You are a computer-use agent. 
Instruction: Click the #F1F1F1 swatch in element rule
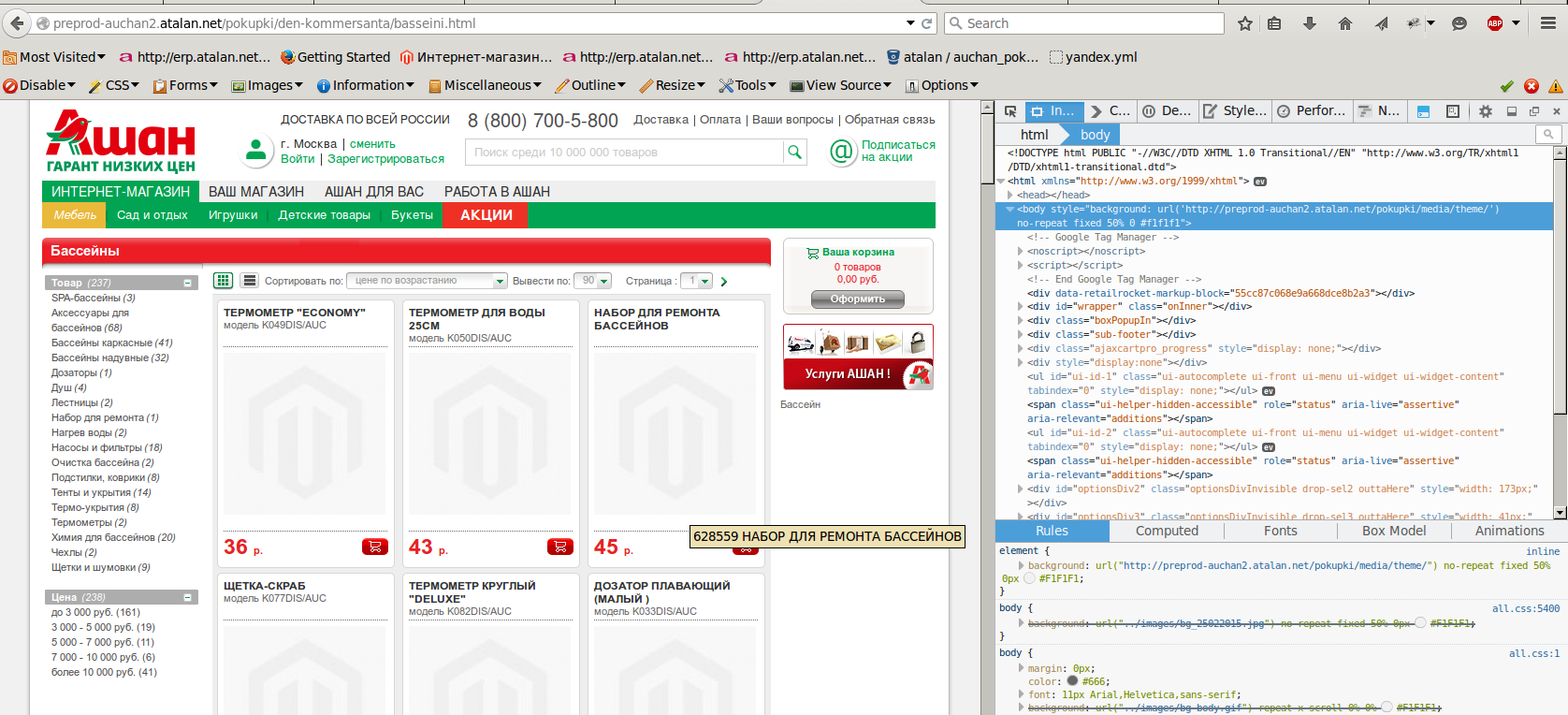[1030, 578]
